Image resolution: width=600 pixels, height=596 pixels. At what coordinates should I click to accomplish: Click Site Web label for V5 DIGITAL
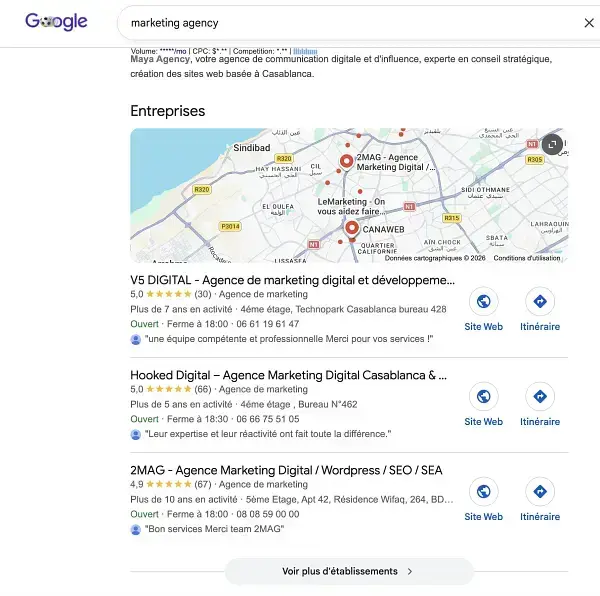coord(484,327)
